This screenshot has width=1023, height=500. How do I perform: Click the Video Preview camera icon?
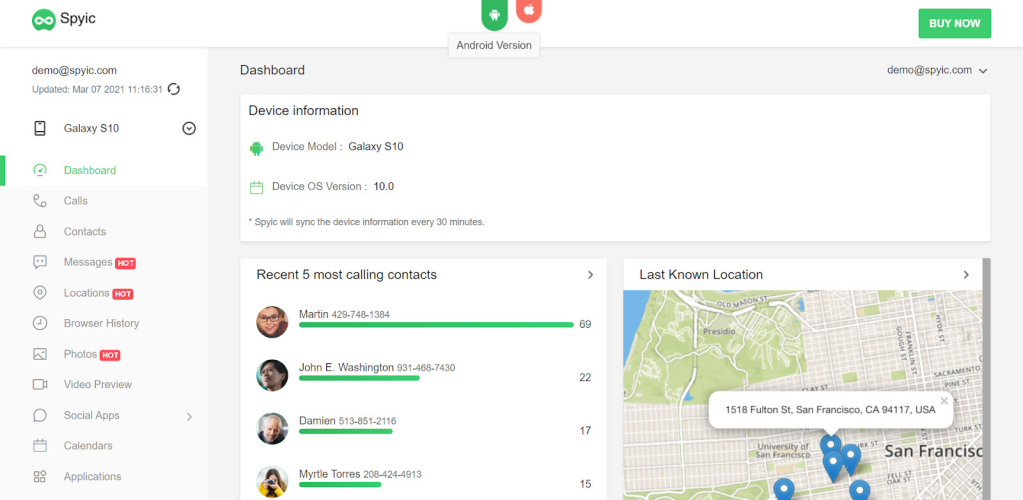click(x=40, y=384)
